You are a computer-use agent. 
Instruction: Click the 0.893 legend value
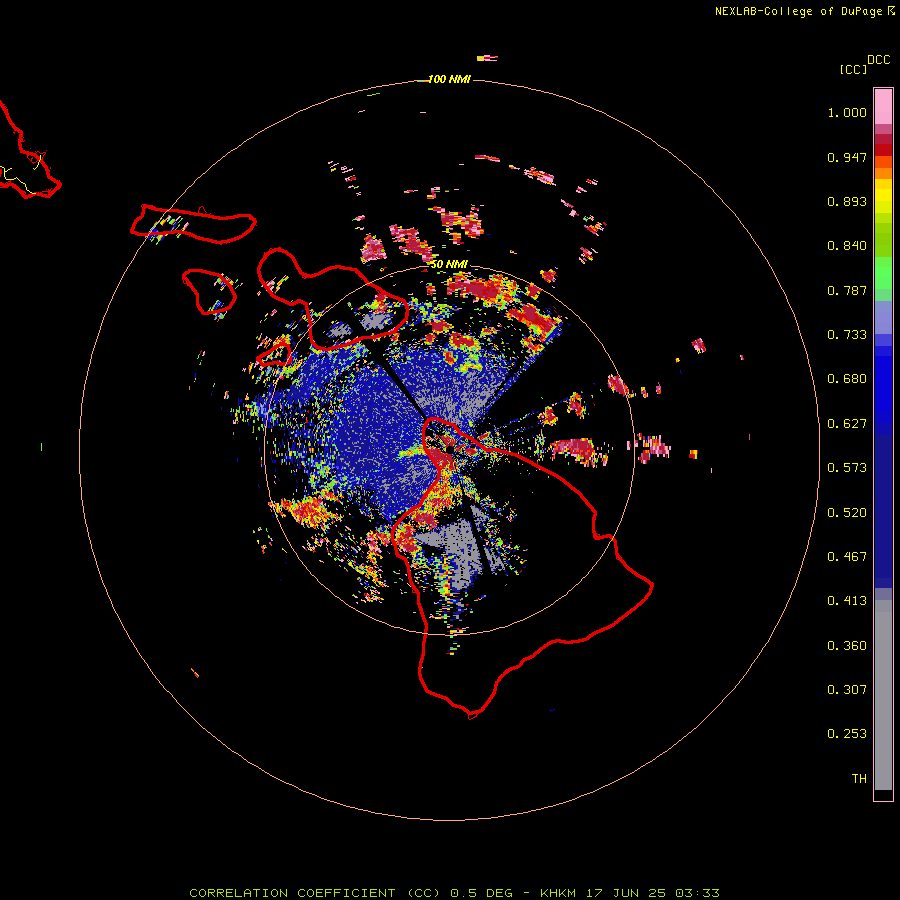coord(847,201)
